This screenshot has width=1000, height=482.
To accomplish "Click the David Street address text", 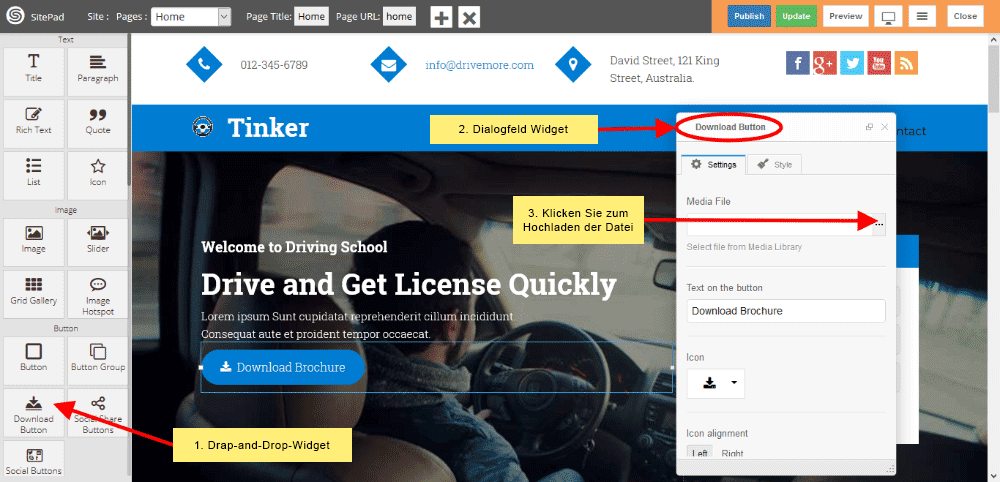I will (x=665, y=69).
